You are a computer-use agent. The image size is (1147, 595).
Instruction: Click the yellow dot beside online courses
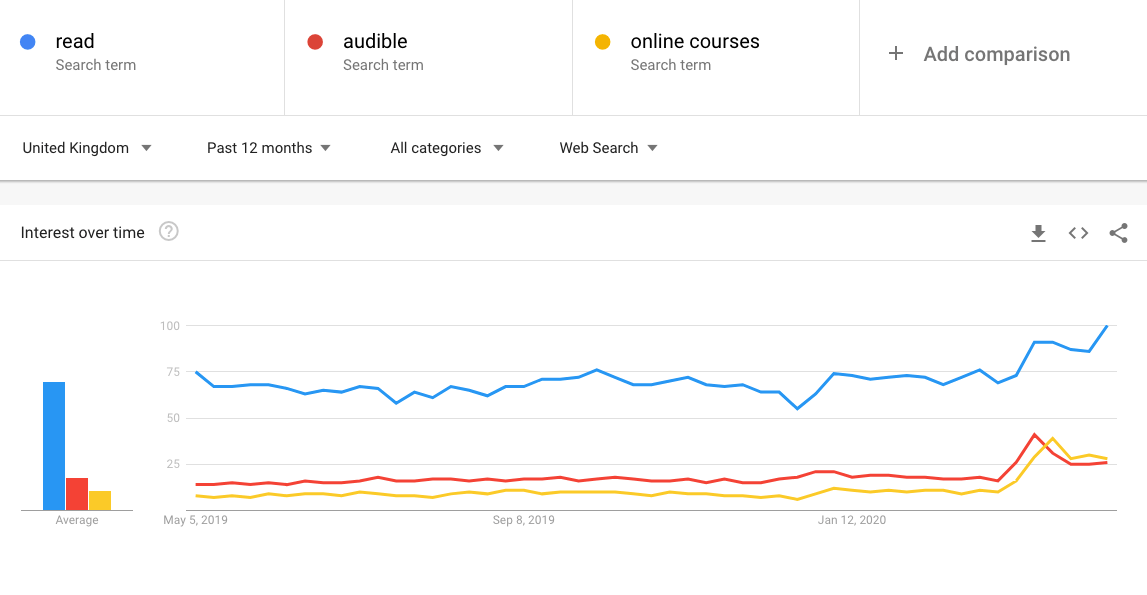(602, 42)
